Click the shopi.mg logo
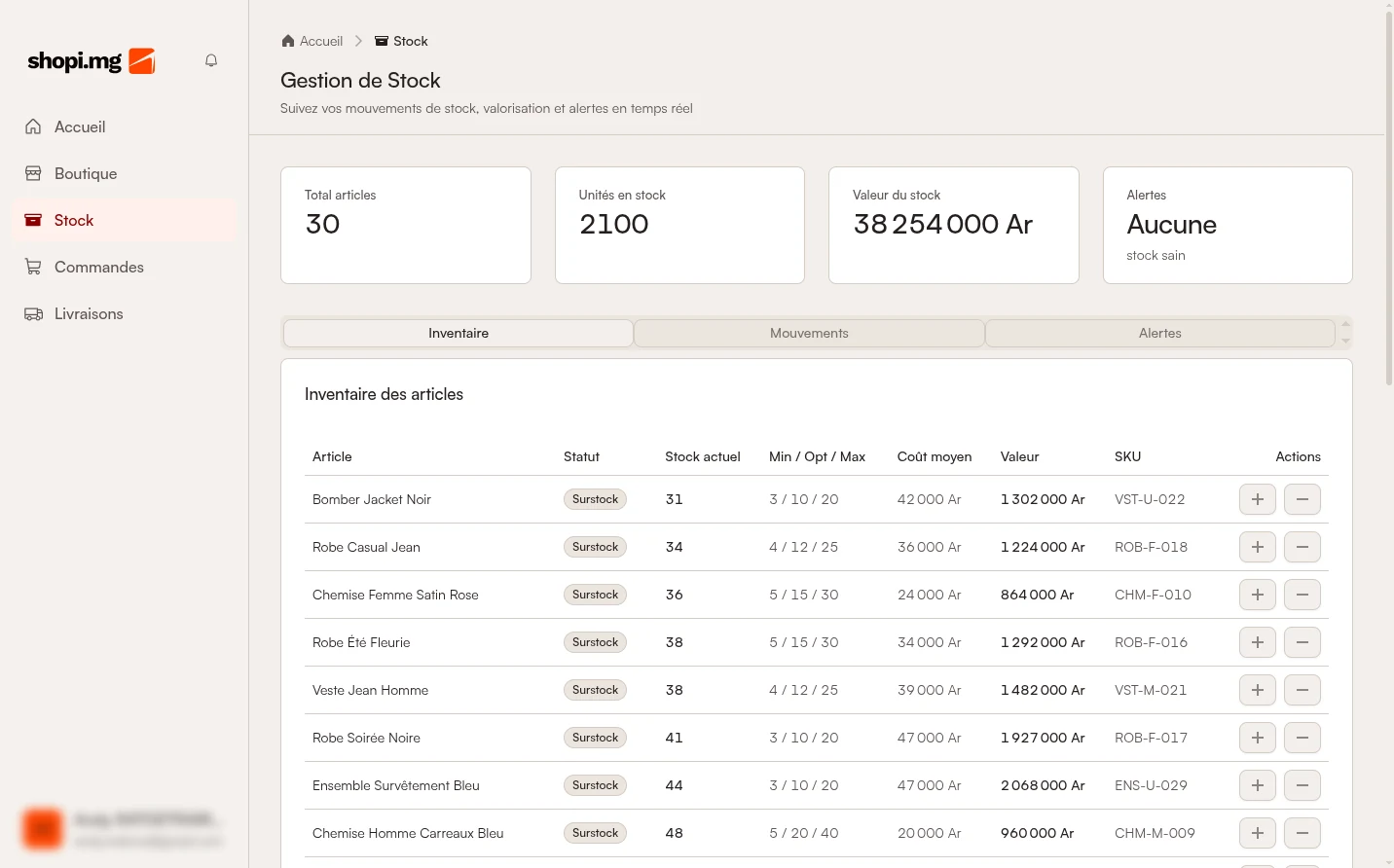Viewport: 1394px width, 868px height. point(92,61)
